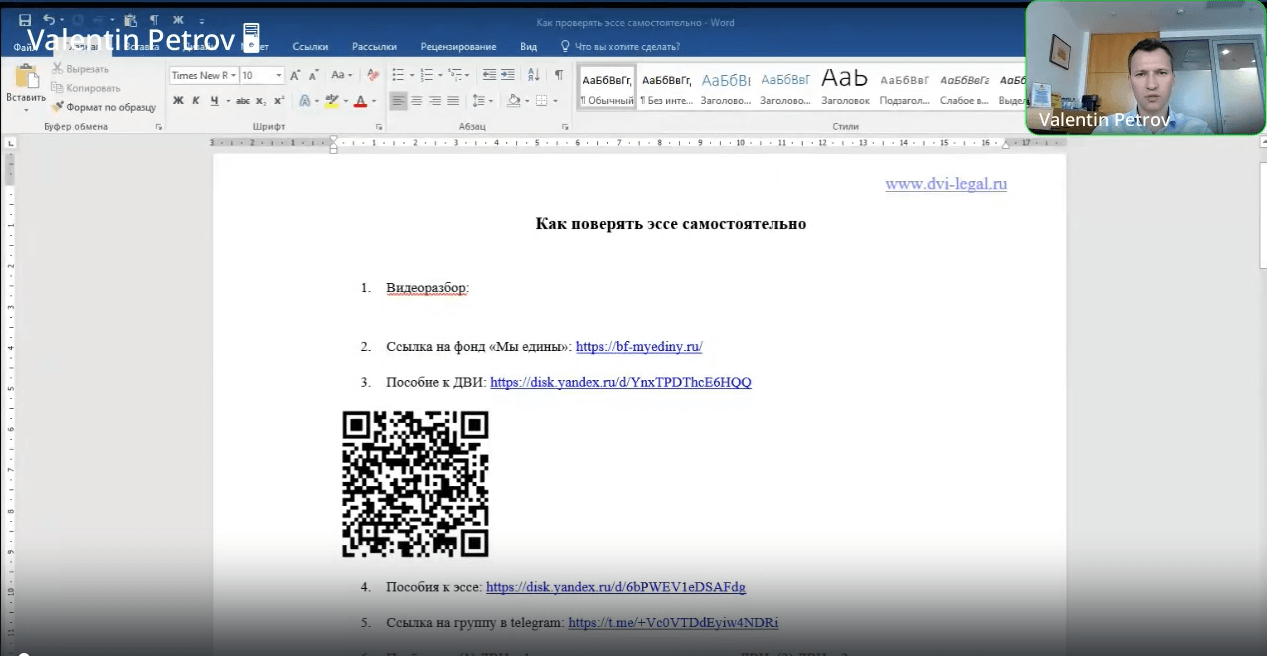This screenshot has width=1267, height=656.
Task: Toggle bold formatting (Ж)
Action: [178, 101]
